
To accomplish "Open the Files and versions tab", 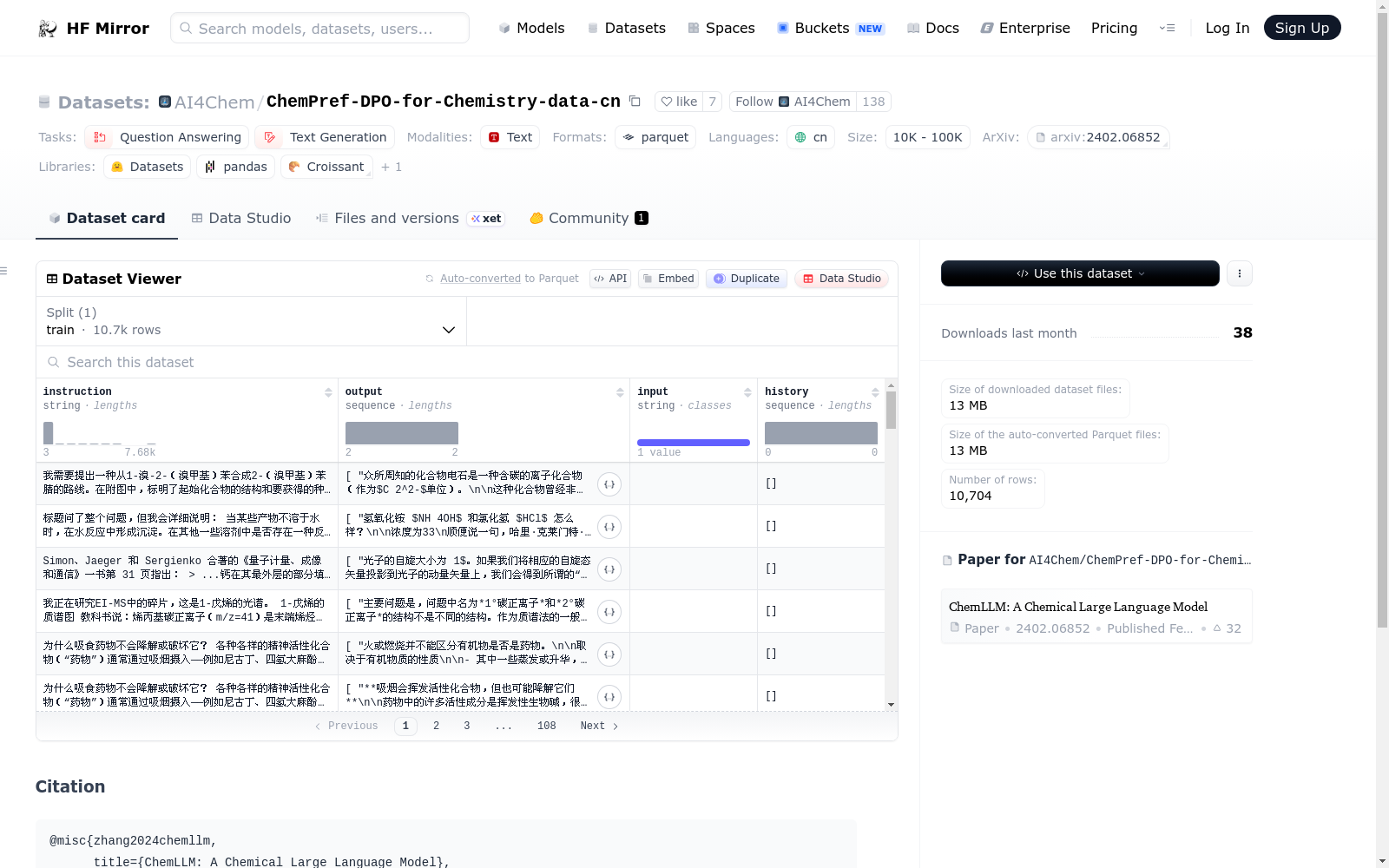I will click(410, 219).
